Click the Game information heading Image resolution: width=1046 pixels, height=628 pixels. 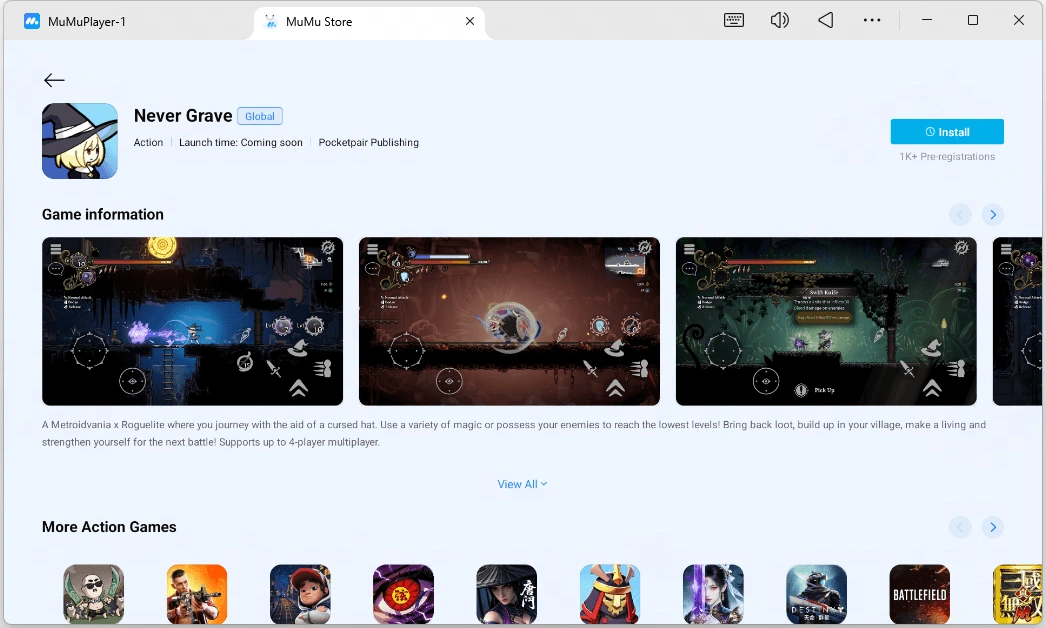tap(103, 214)
